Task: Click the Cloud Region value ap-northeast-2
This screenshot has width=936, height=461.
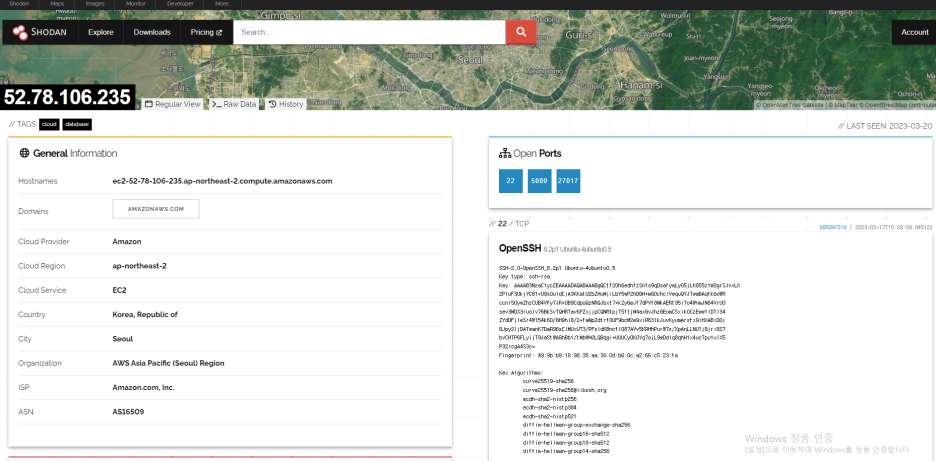Action: 139,266
